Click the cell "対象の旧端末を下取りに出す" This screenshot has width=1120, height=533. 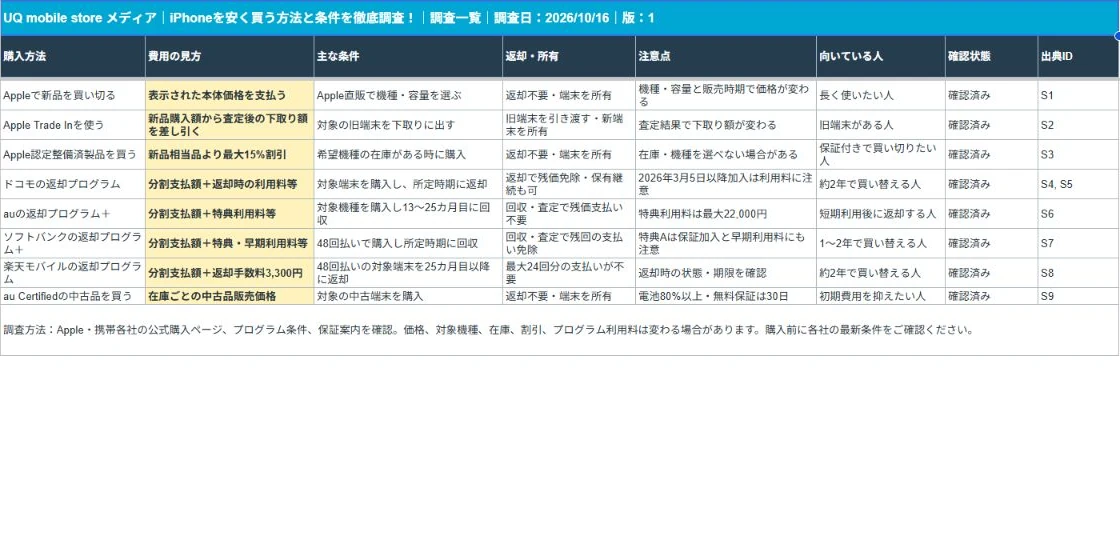click(x=408, y=125)
